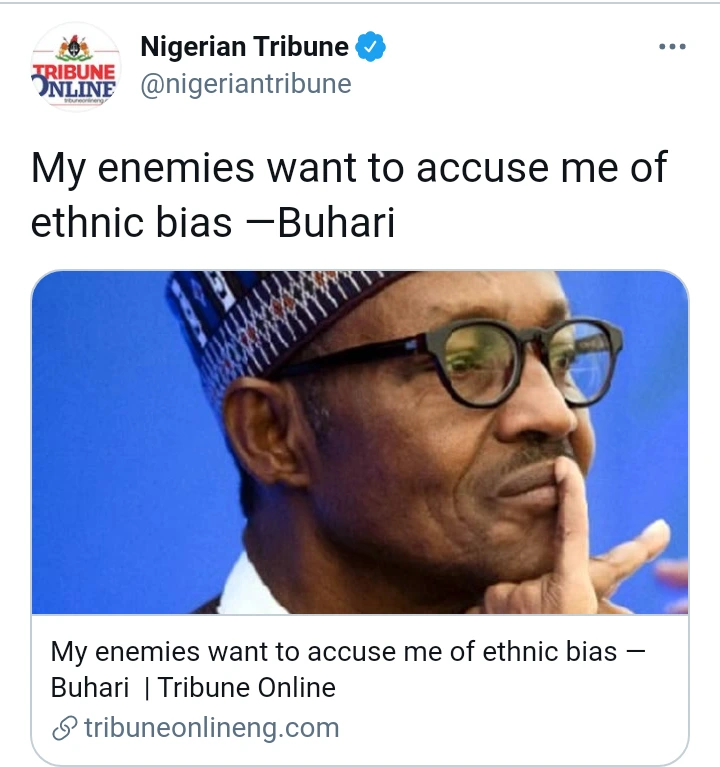Open the Nigerian Tribune profile avatar
This screenshot has width=720, height=767.
click(x=76, y=67)
